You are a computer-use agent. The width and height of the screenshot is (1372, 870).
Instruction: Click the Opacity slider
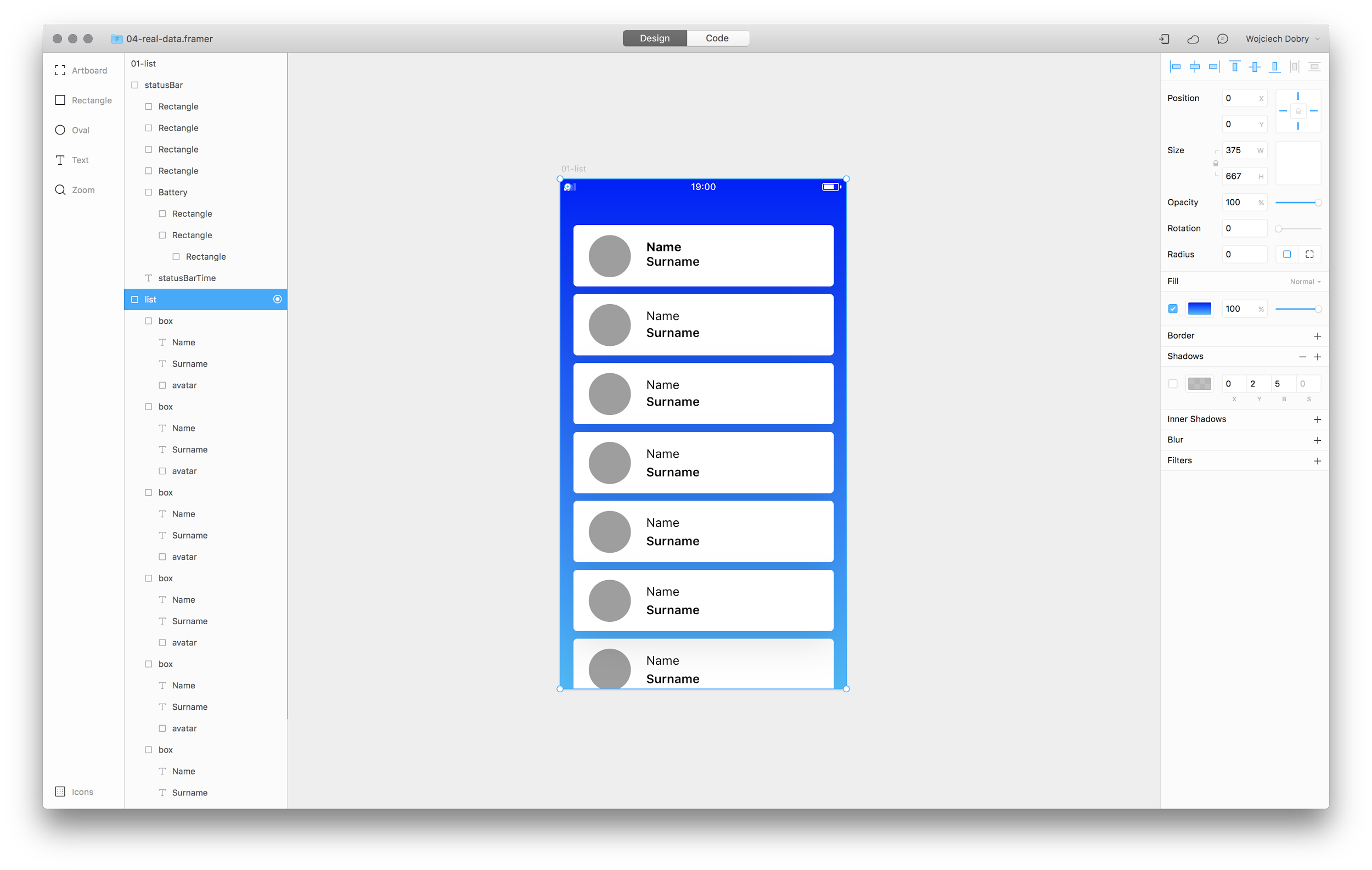click(x=1298, y=203)
